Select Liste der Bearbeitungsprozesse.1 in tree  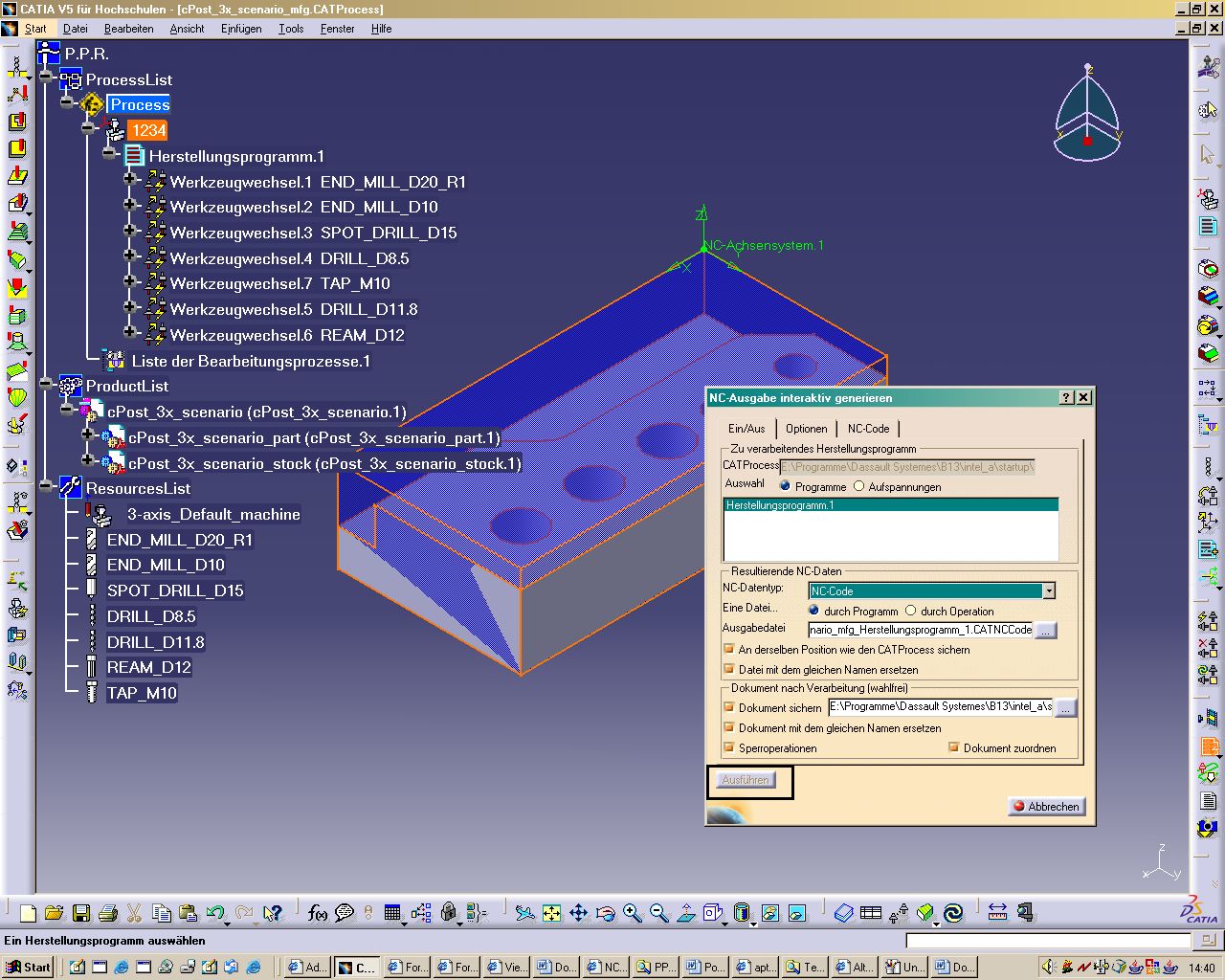click(251, 361)
